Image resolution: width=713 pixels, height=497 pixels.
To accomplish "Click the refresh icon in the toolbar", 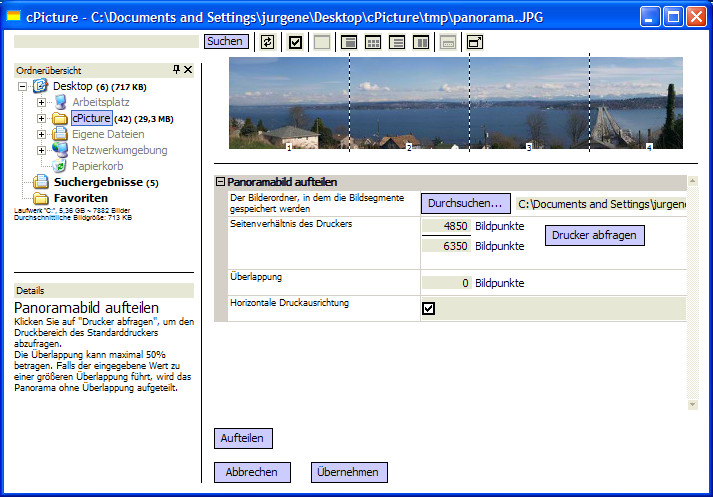I will (267, 42).
